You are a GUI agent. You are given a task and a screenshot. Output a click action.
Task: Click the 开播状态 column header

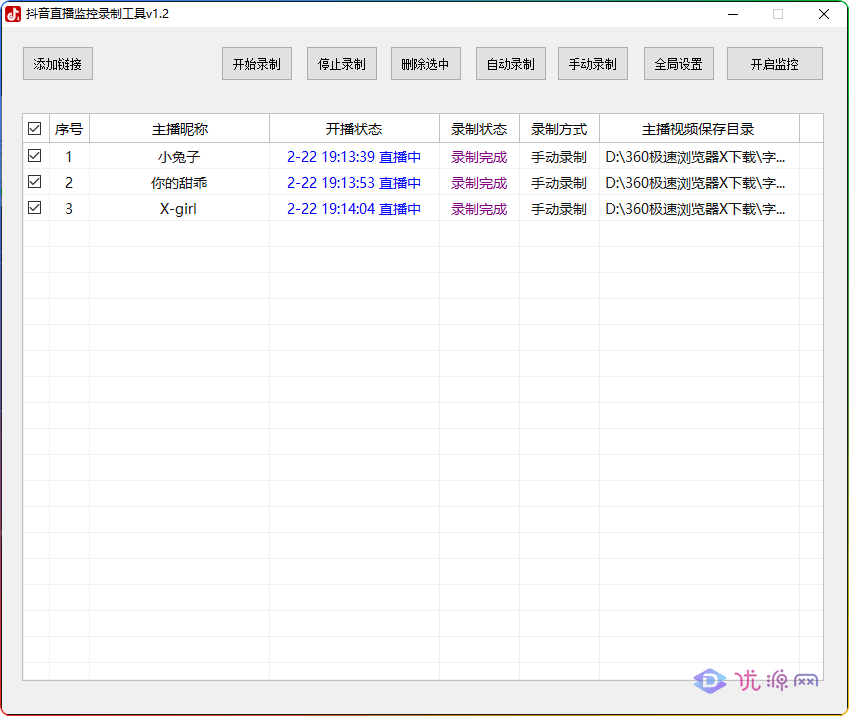(354, 129)
